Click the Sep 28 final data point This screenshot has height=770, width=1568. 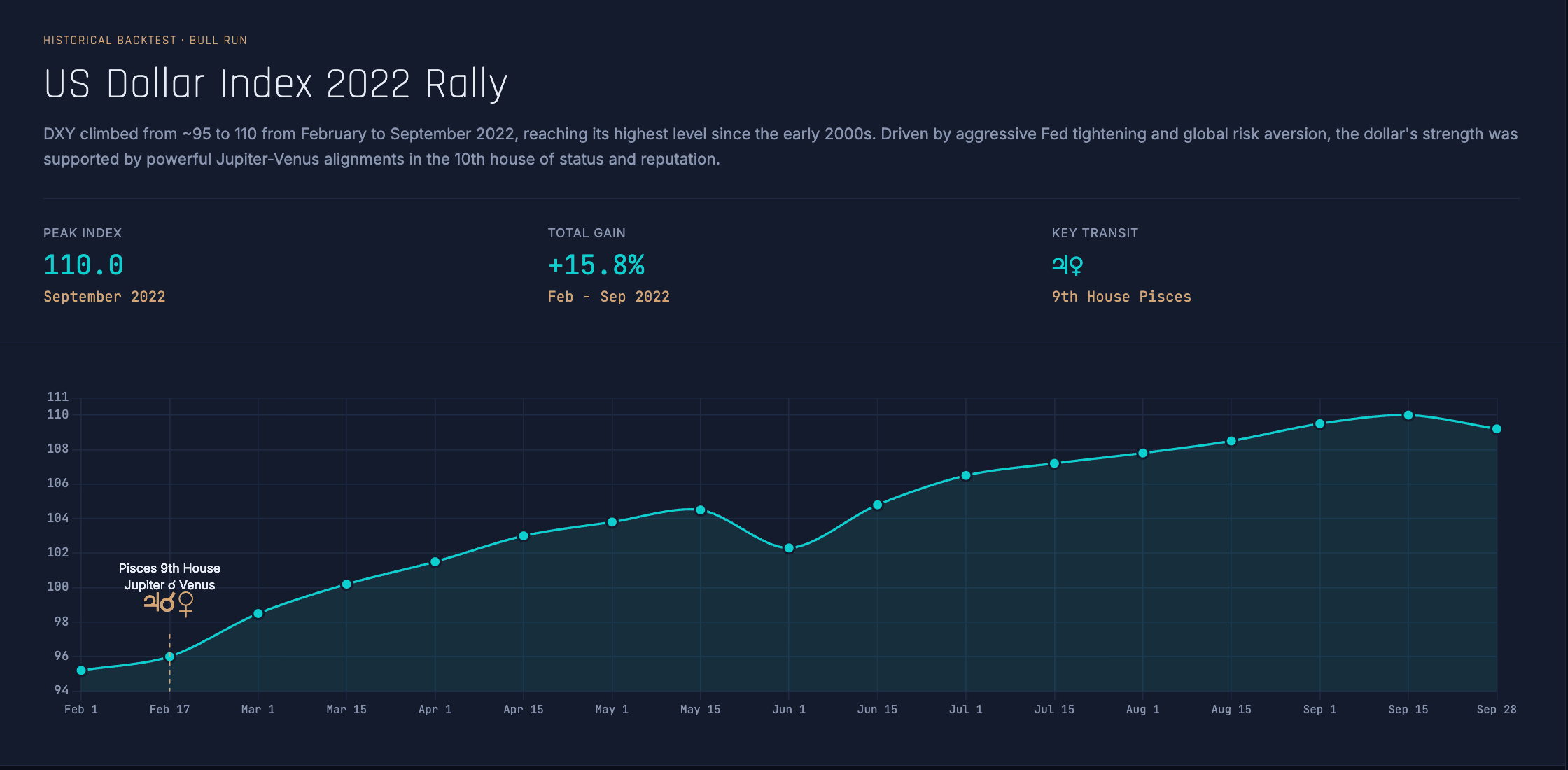[x=1497, y=429]
